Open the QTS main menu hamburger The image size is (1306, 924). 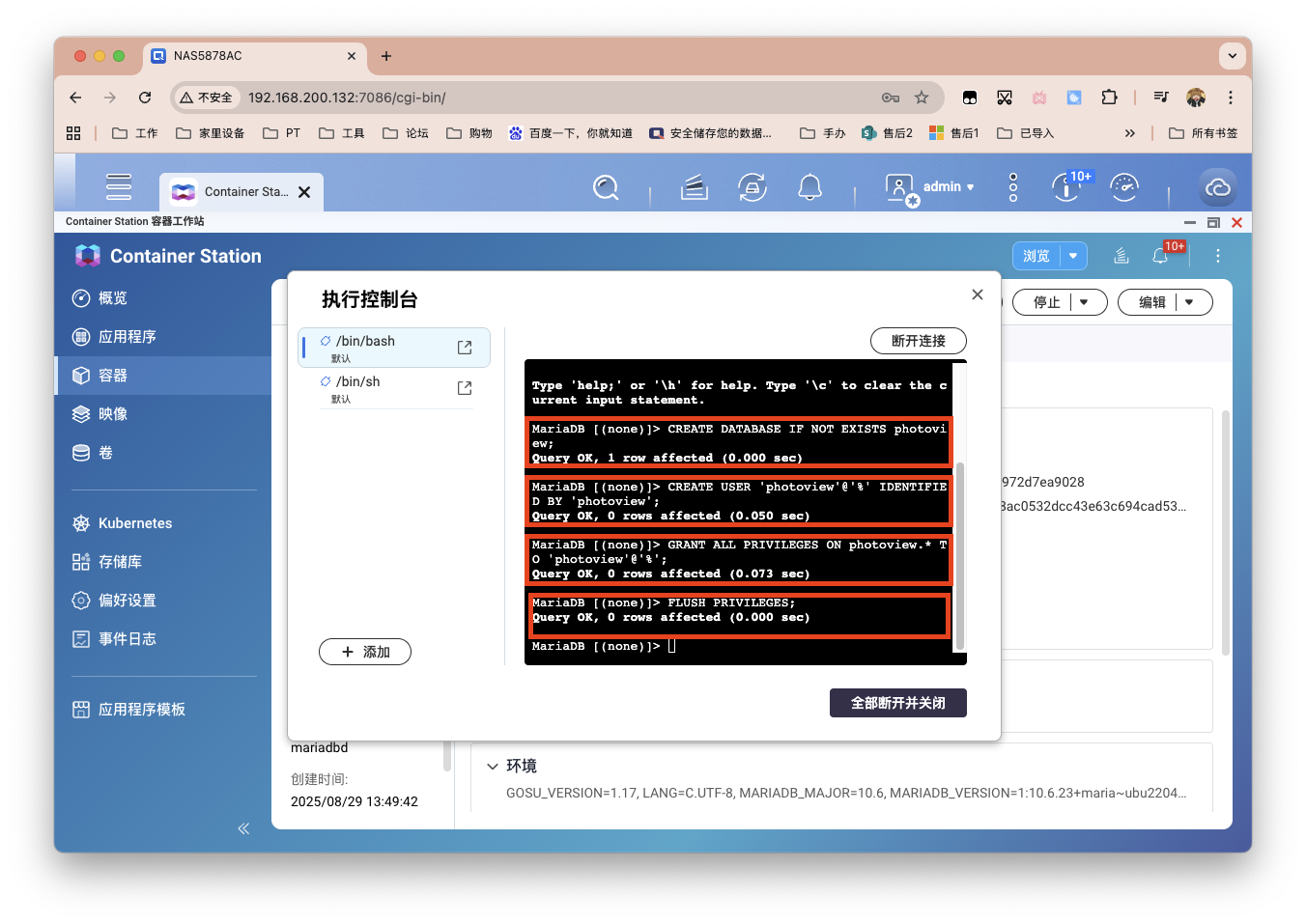pos(119,187)
